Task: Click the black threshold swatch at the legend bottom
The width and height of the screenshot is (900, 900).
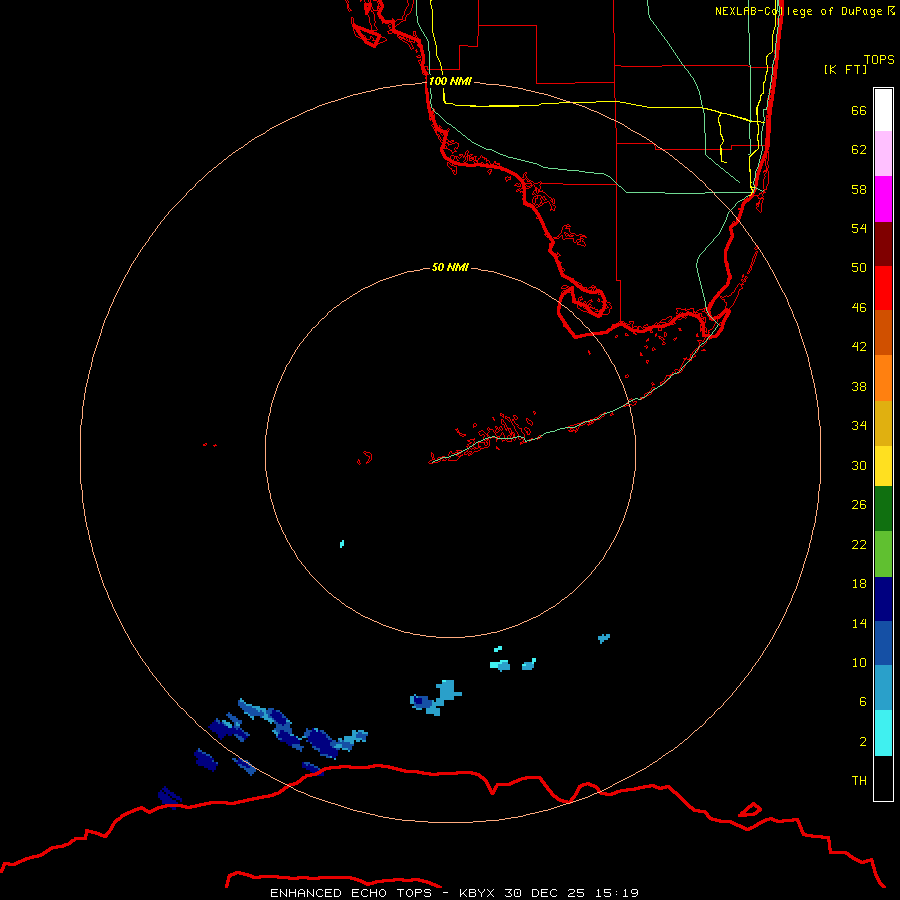Action: (883, 778)
